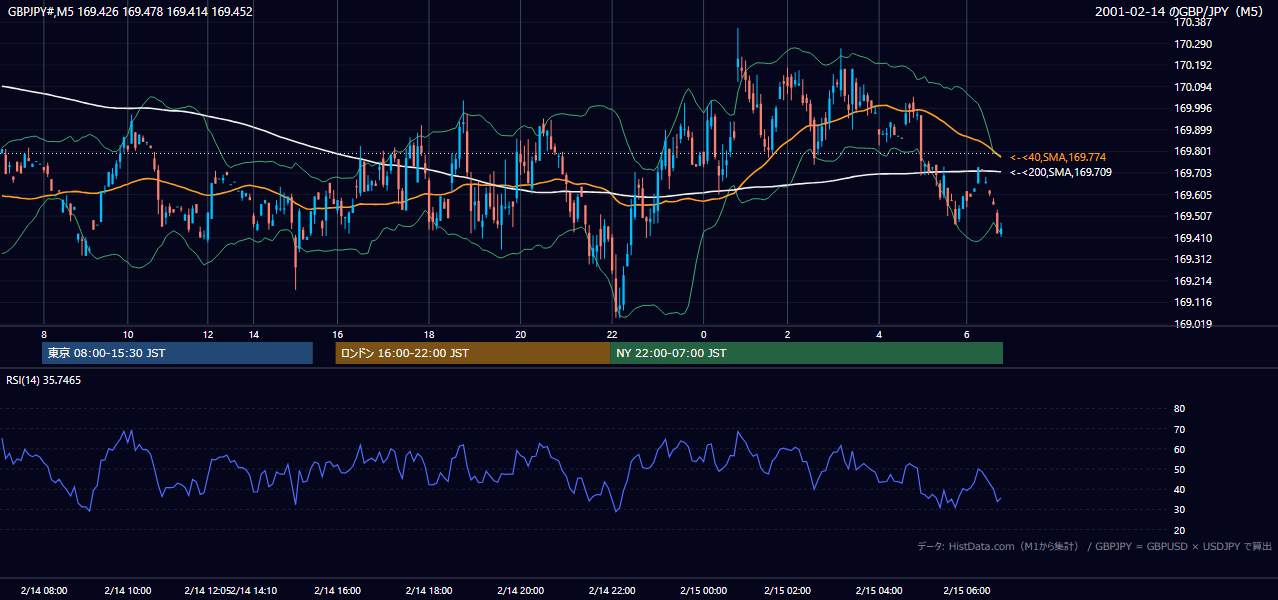Click the 200 SMA 169.709 label
This screenshot has height=600, width=1278.
click(x=1061, y=172)
